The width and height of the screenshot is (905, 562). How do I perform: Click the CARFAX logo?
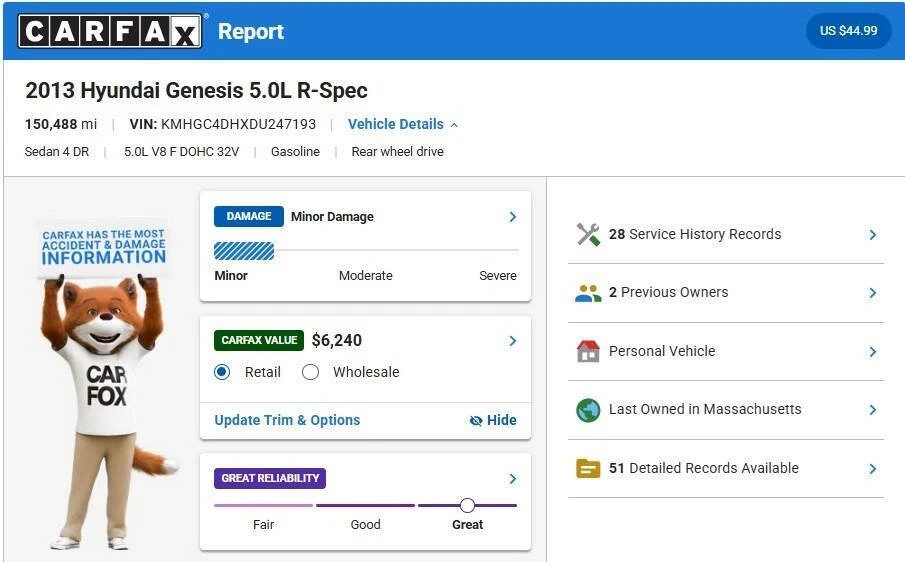pos(110,31)
